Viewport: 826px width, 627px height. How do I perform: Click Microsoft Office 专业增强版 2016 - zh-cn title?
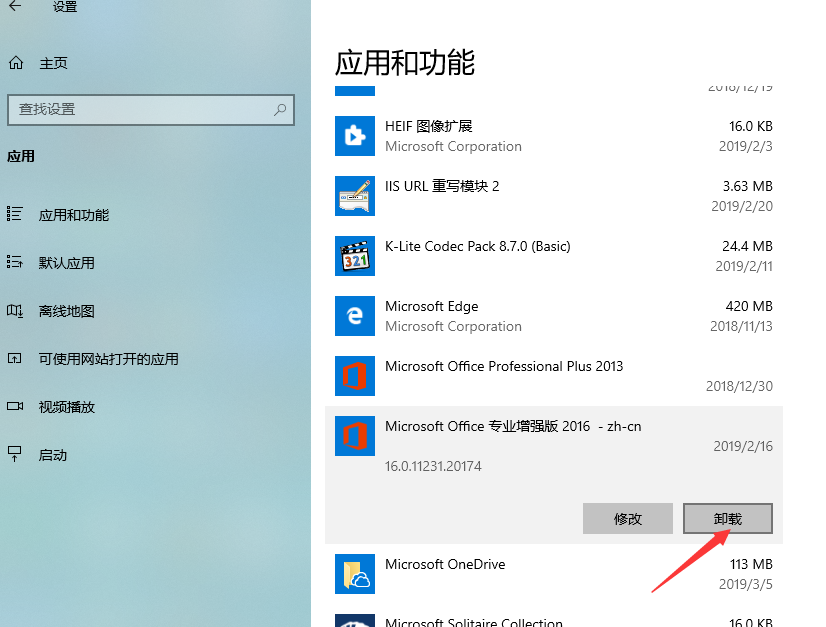[513, 427]
